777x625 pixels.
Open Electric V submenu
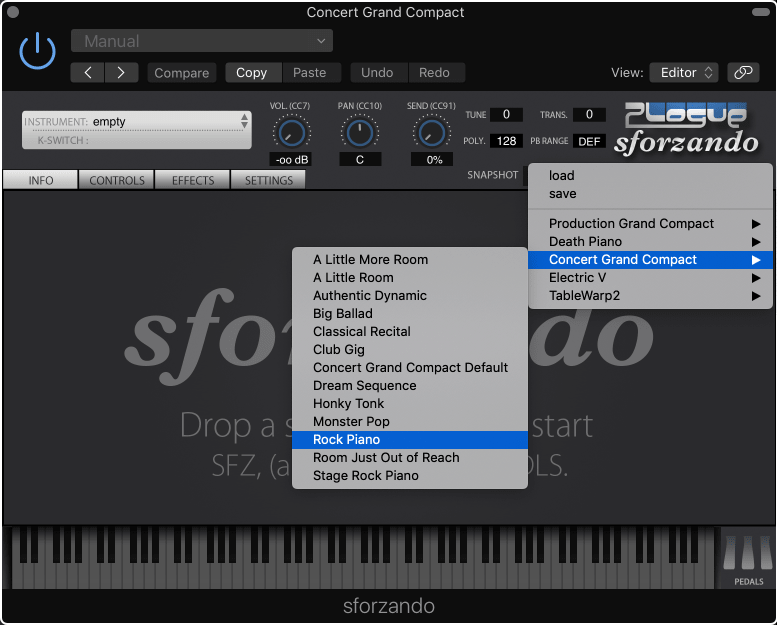[x=650, y=278]
